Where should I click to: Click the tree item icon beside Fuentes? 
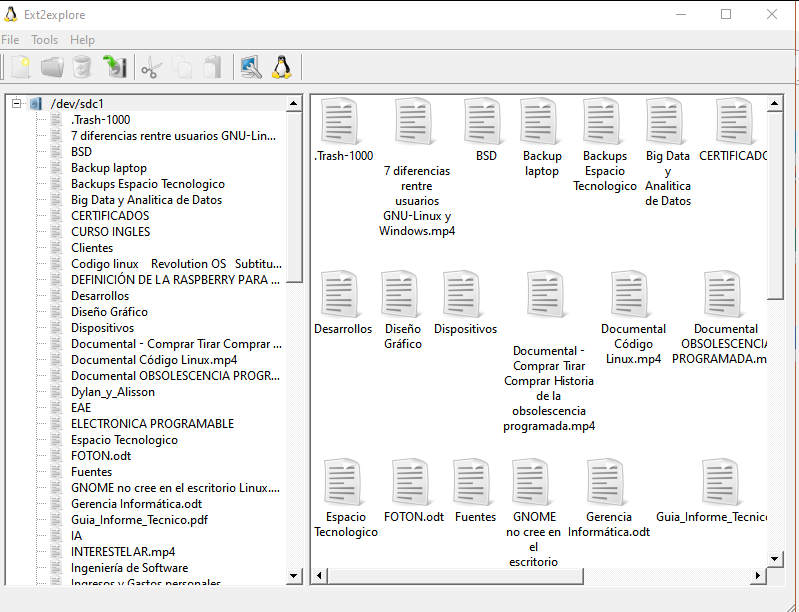pos(56,472)
